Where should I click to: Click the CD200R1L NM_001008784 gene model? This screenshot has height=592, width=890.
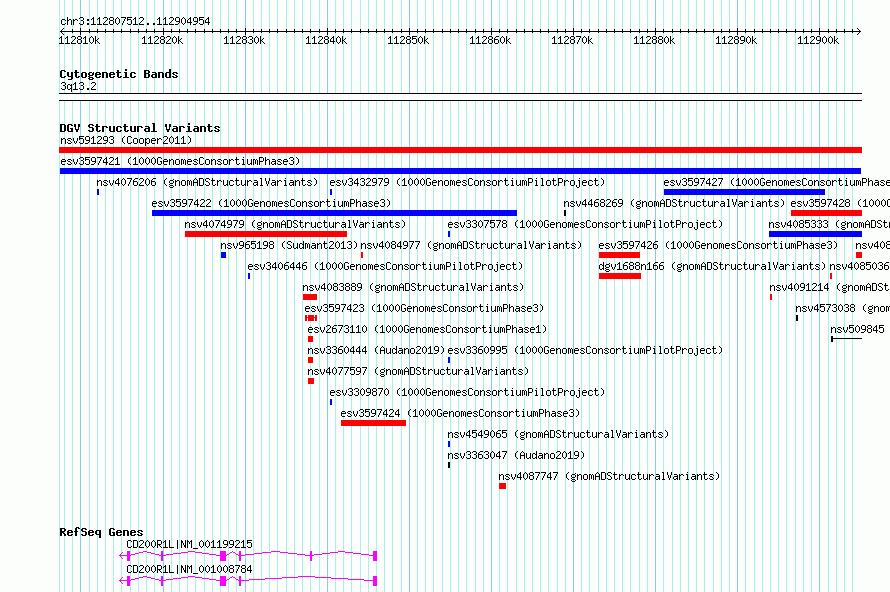pyautogui.click(x=248, y=581)
